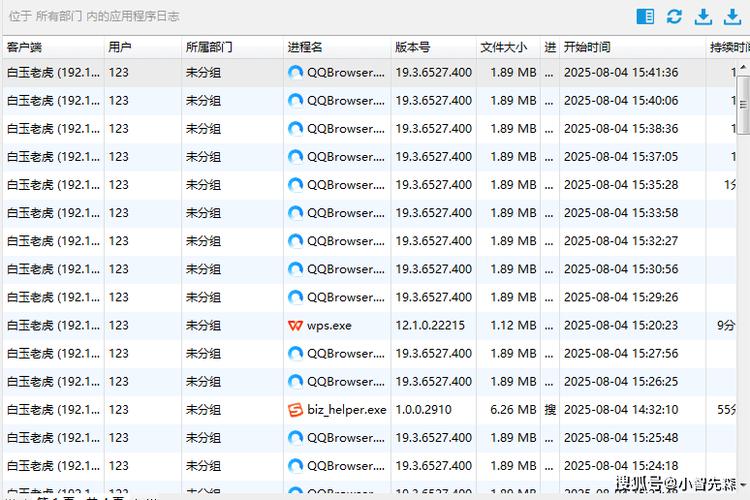The image size is (750, 500).
Task: Click user 123 in the 15:30:56 row
Action: click(x=118, y=269)
